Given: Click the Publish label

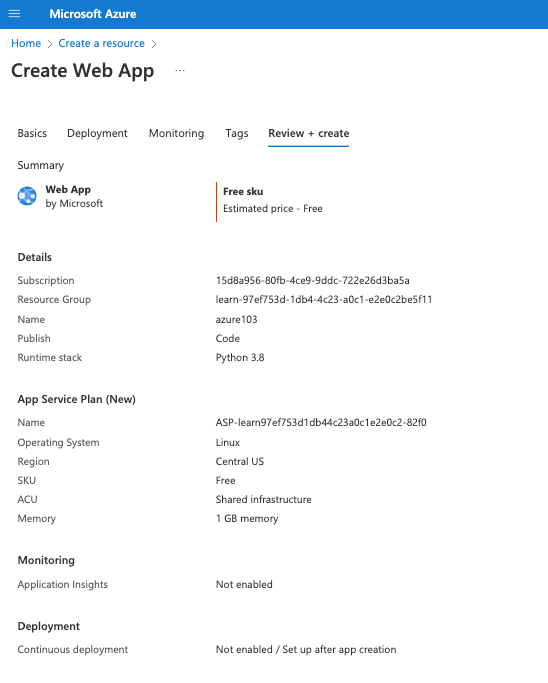Looking at the screenshot, I should 34,338.
